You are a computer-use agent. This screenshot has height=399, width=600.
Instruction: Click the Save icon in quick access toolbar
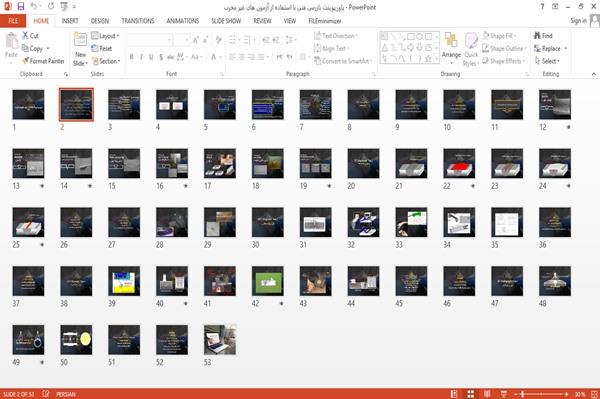pos(21,7)
